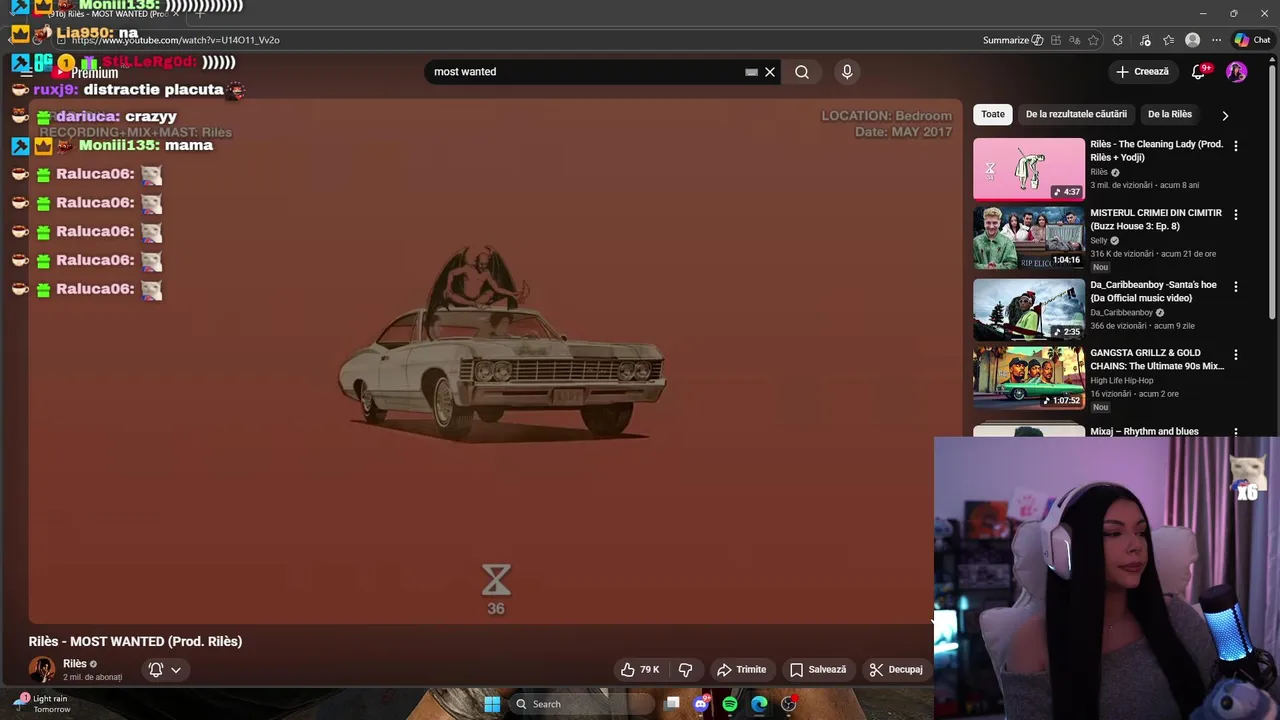
Task: Click 'Mixaj – Rhythm and blues' title
Action: tap(1144, 432)
